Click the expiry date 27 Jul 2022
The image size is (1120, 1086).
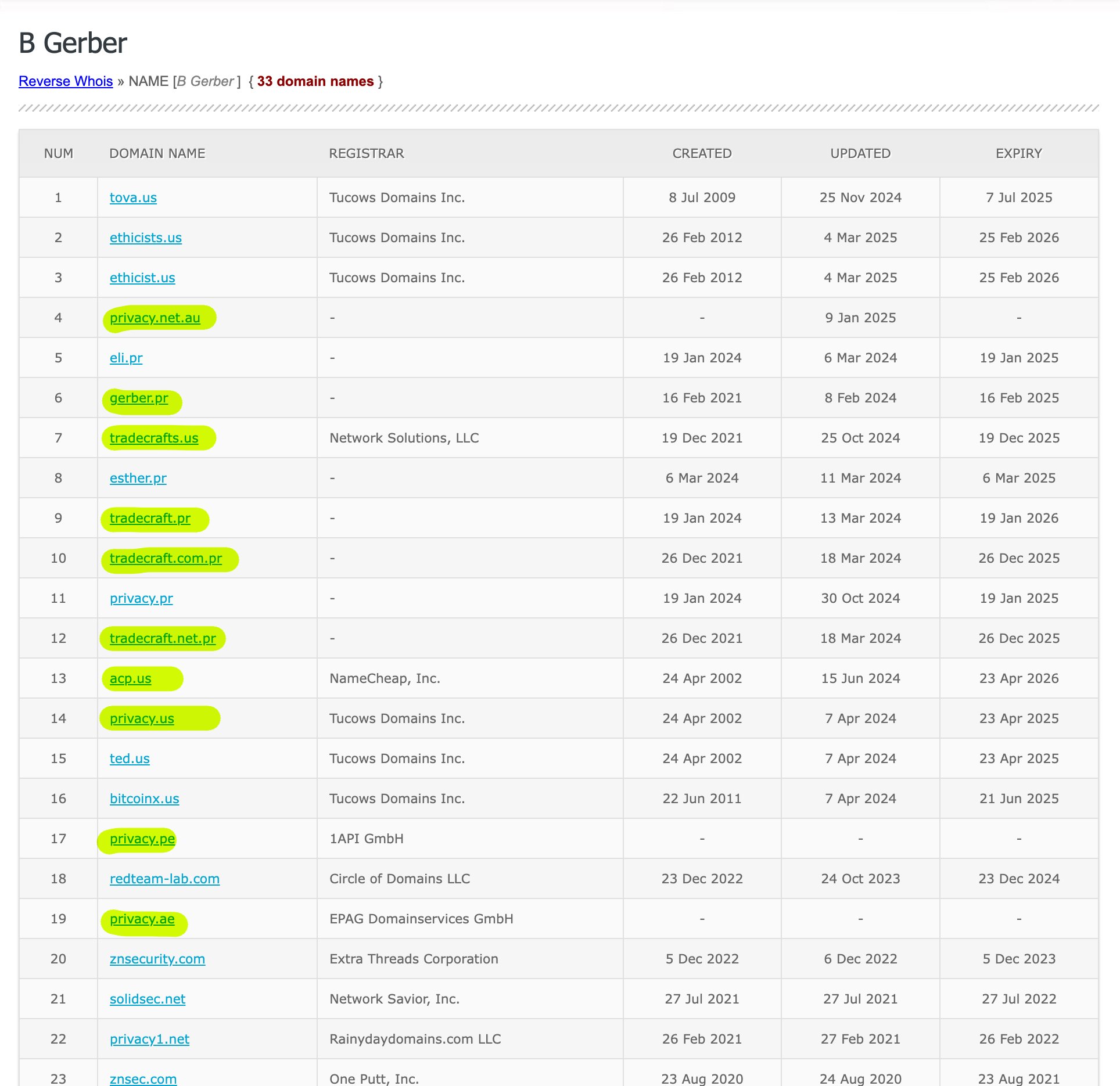click(1019, 999)
